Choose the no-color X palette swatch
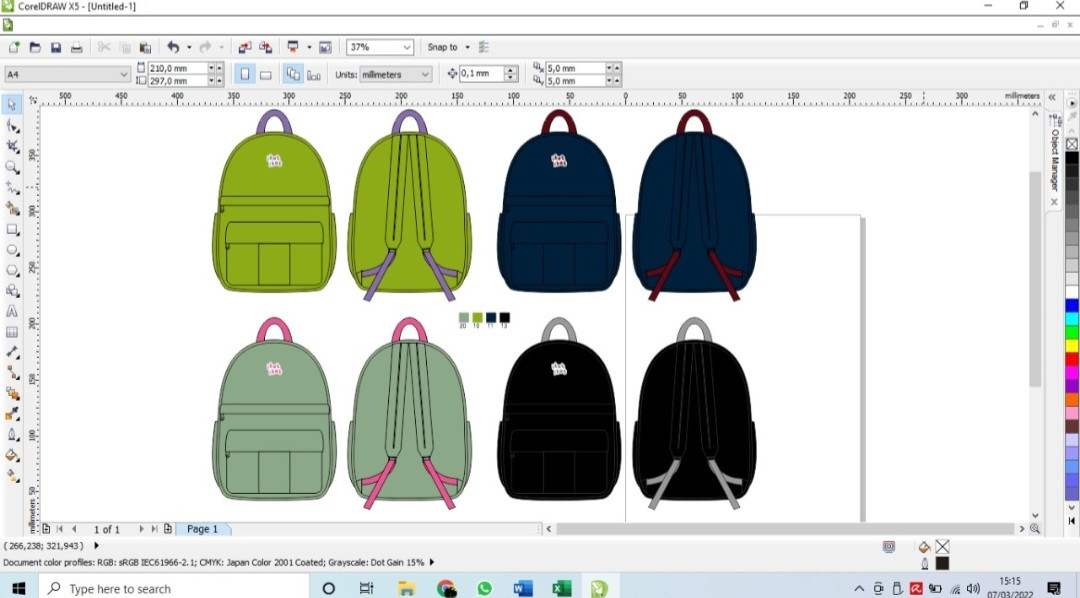Viewport: 1080px width, 598px height. [1072, 144]
